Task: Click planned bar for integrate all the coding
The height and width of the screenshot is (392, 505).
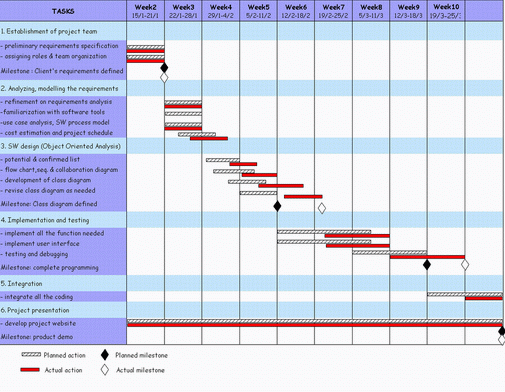Action: coord(465,294)
